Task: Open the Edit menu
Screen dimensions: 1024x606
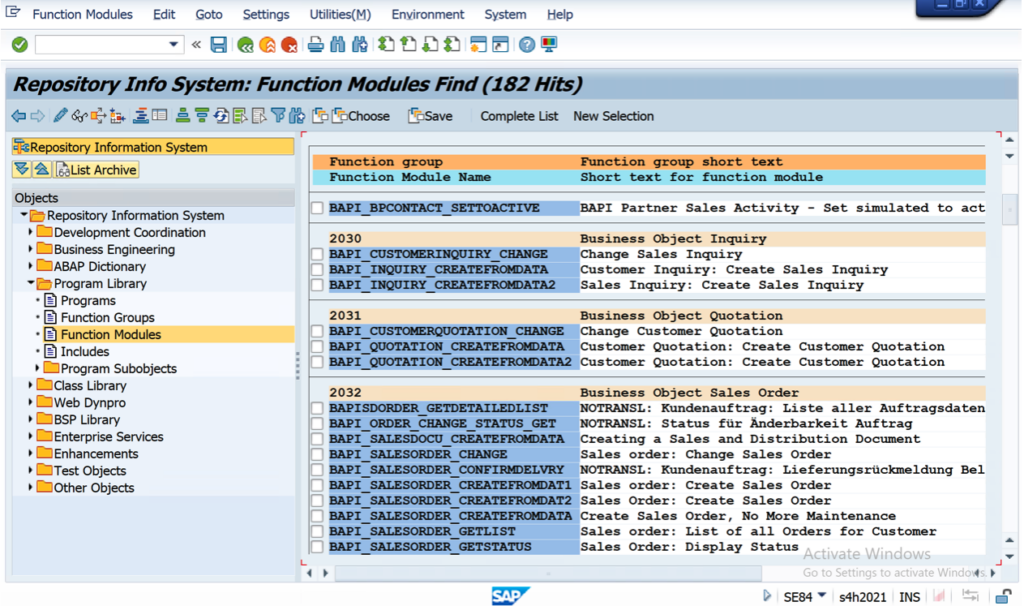Action: 164,14
